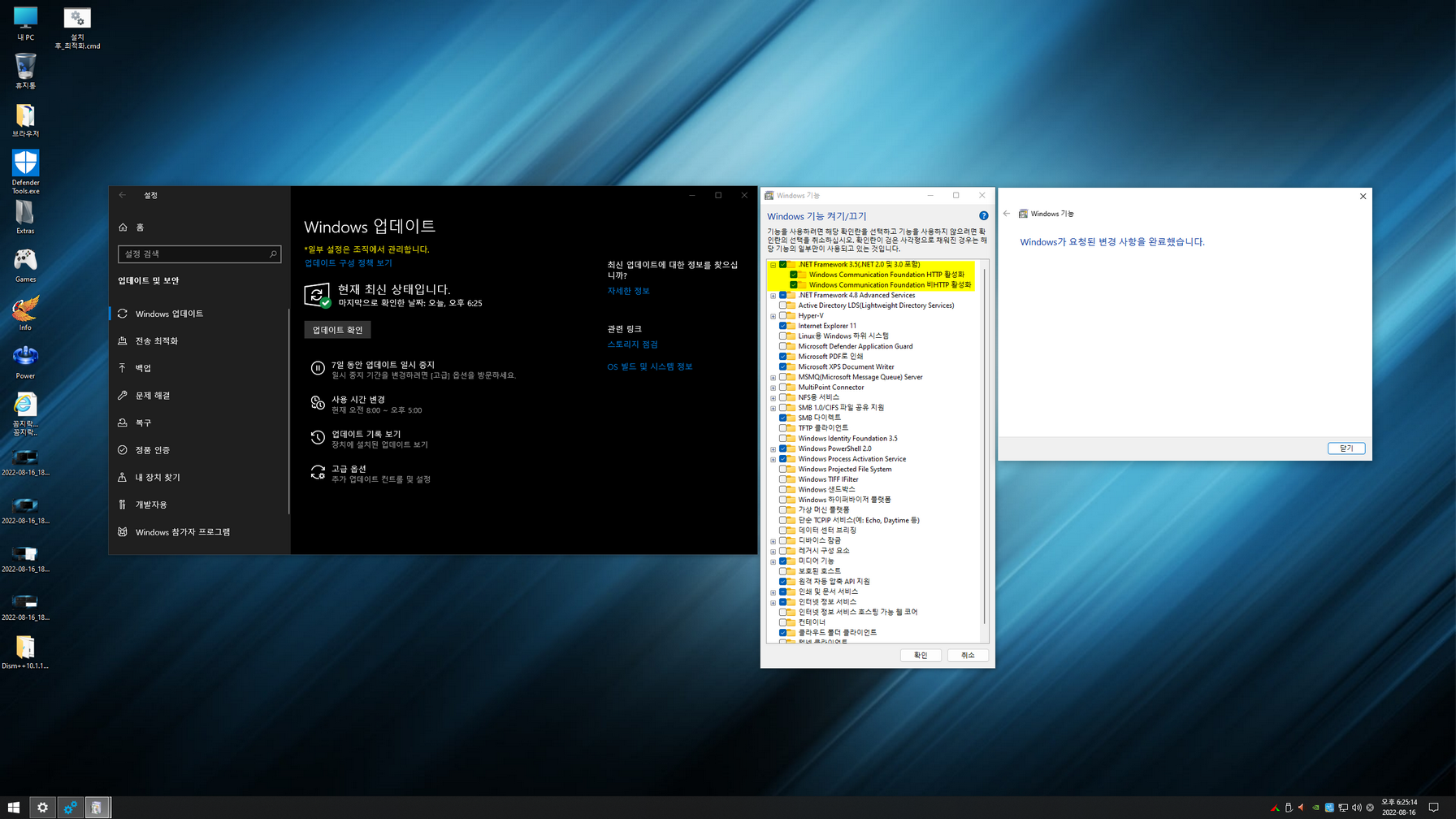Toggle Internet Explorer 11 checkbox
Viewport: 1456px width, 819px height.
coord(783,326)
